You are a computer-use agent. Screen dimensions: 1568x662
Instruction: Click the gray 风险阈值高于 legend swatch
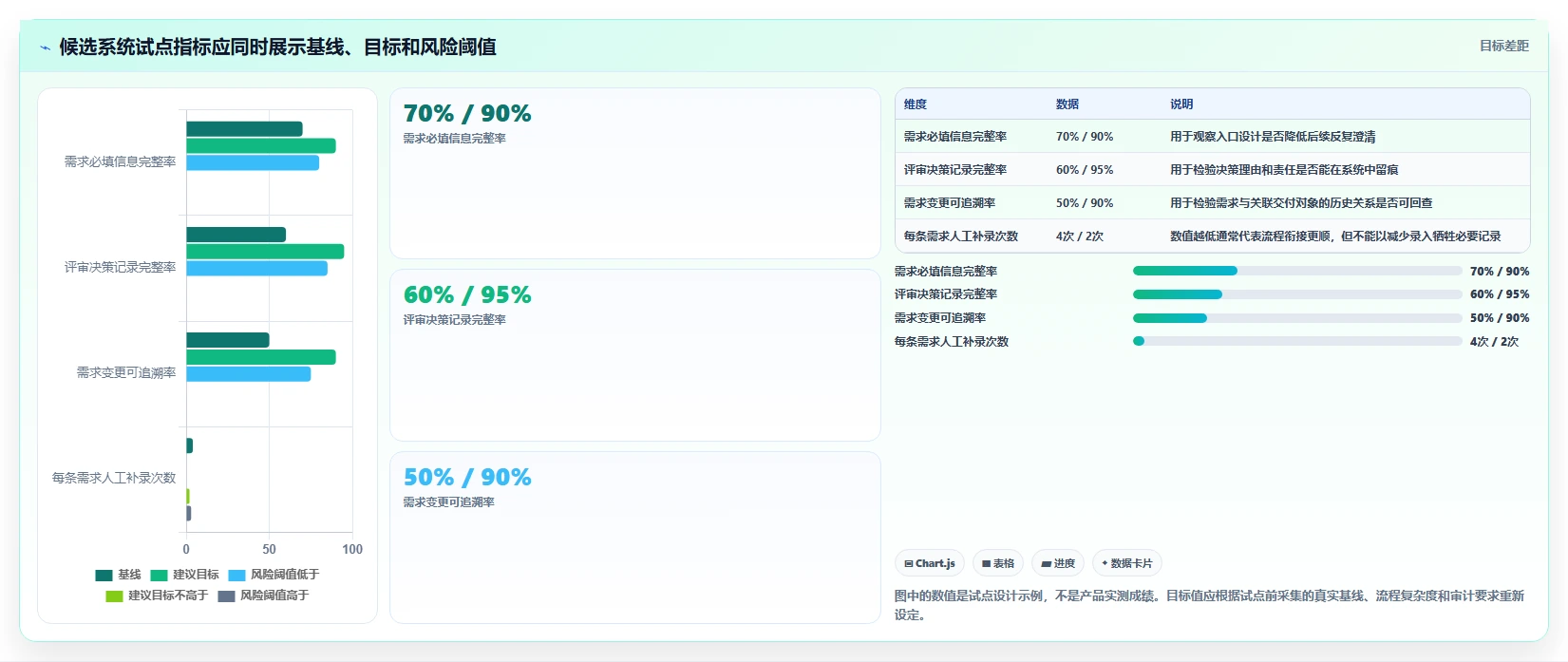pyautogui.click(x=226, y=596)
